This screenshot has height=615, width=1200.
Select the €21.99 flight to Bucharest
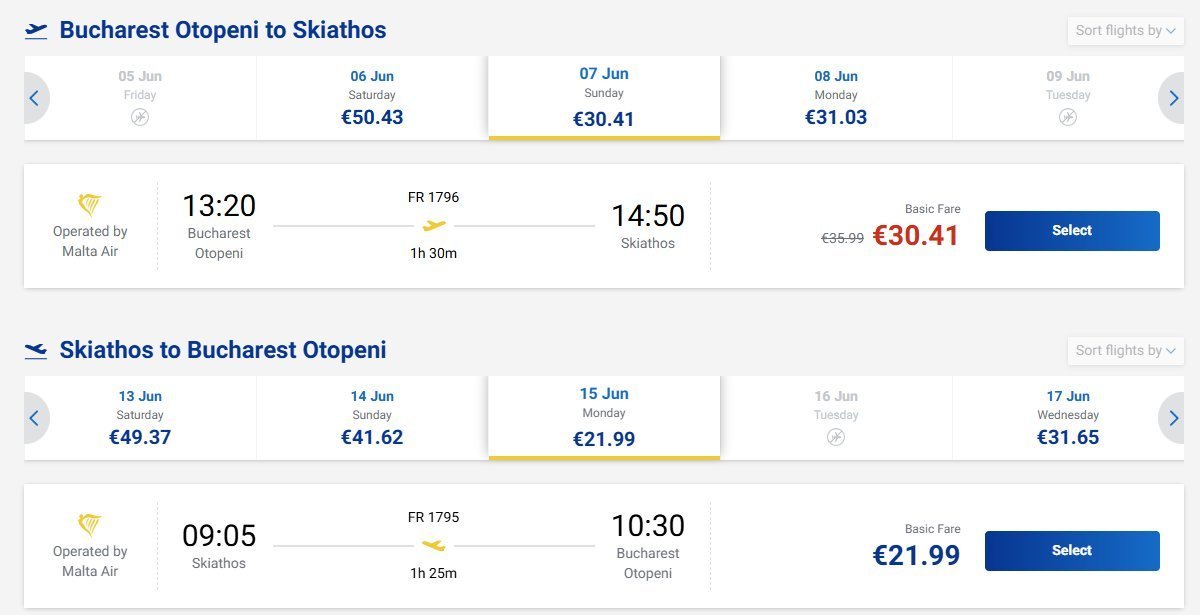pyautogui.click(x=1072, y=551)
